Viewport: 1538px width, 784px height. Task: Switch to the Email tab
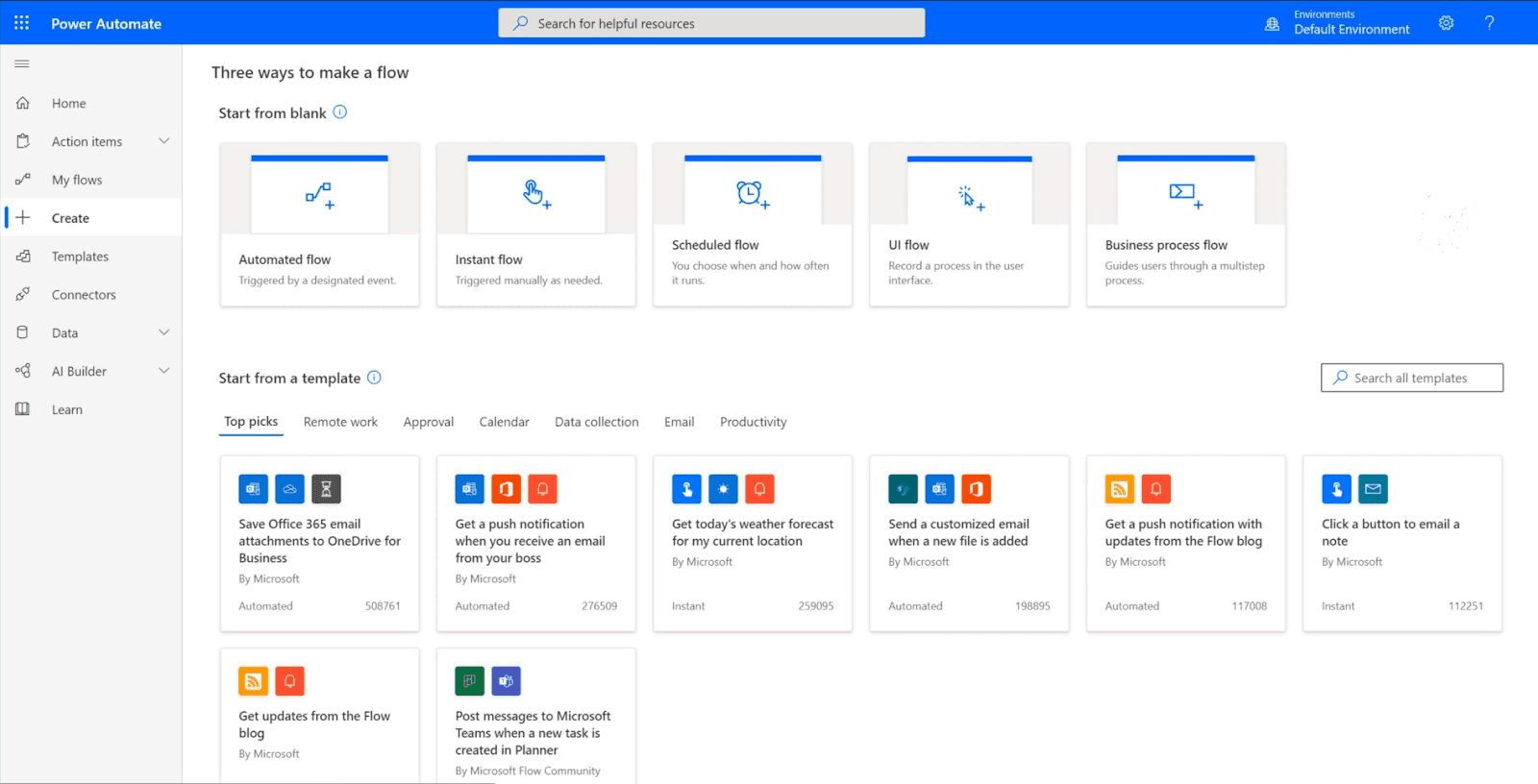[679, 422]
